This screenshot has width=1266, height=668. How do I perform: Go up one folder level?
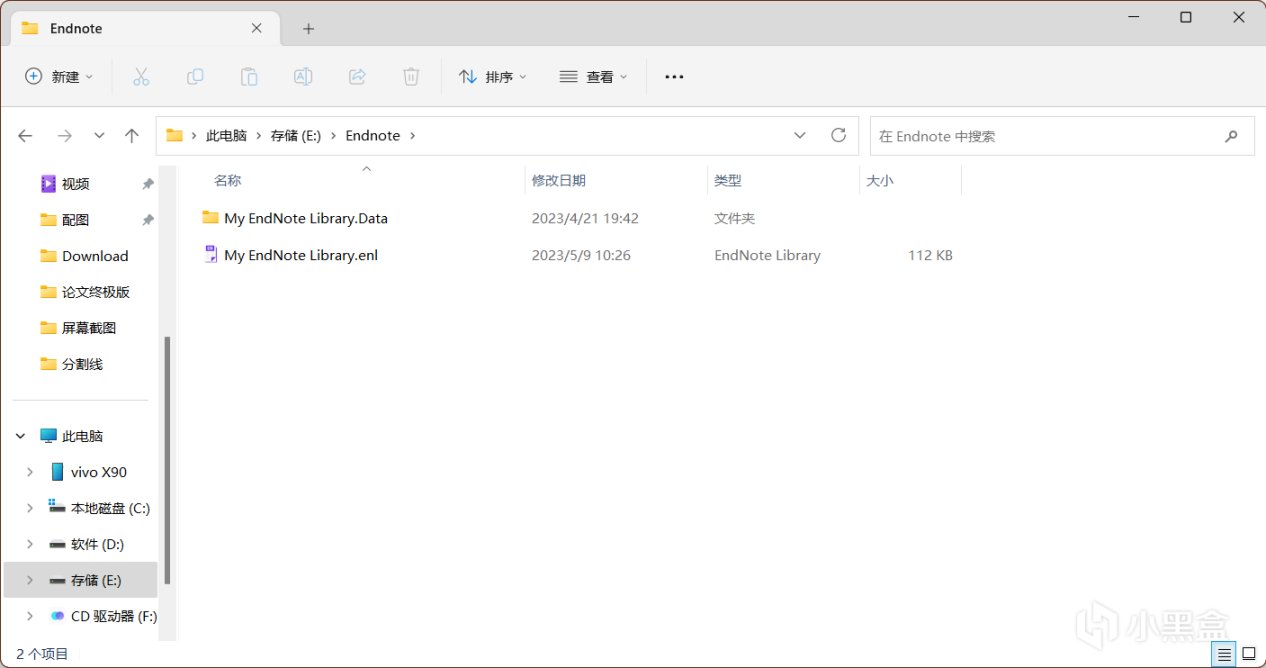[x=132, y=136]
